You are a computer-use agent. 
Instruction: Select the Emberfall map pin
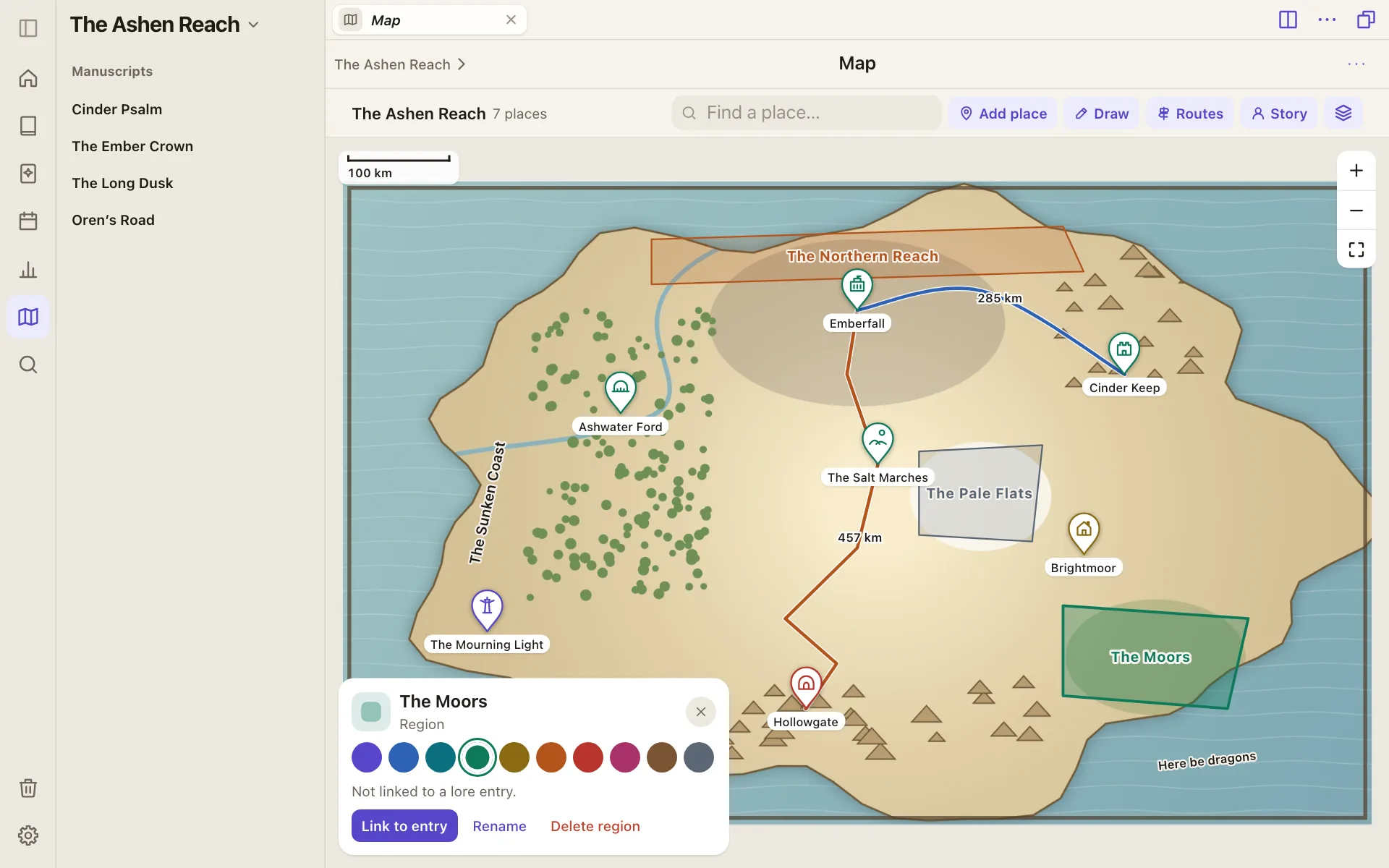[x=857, y=289]
